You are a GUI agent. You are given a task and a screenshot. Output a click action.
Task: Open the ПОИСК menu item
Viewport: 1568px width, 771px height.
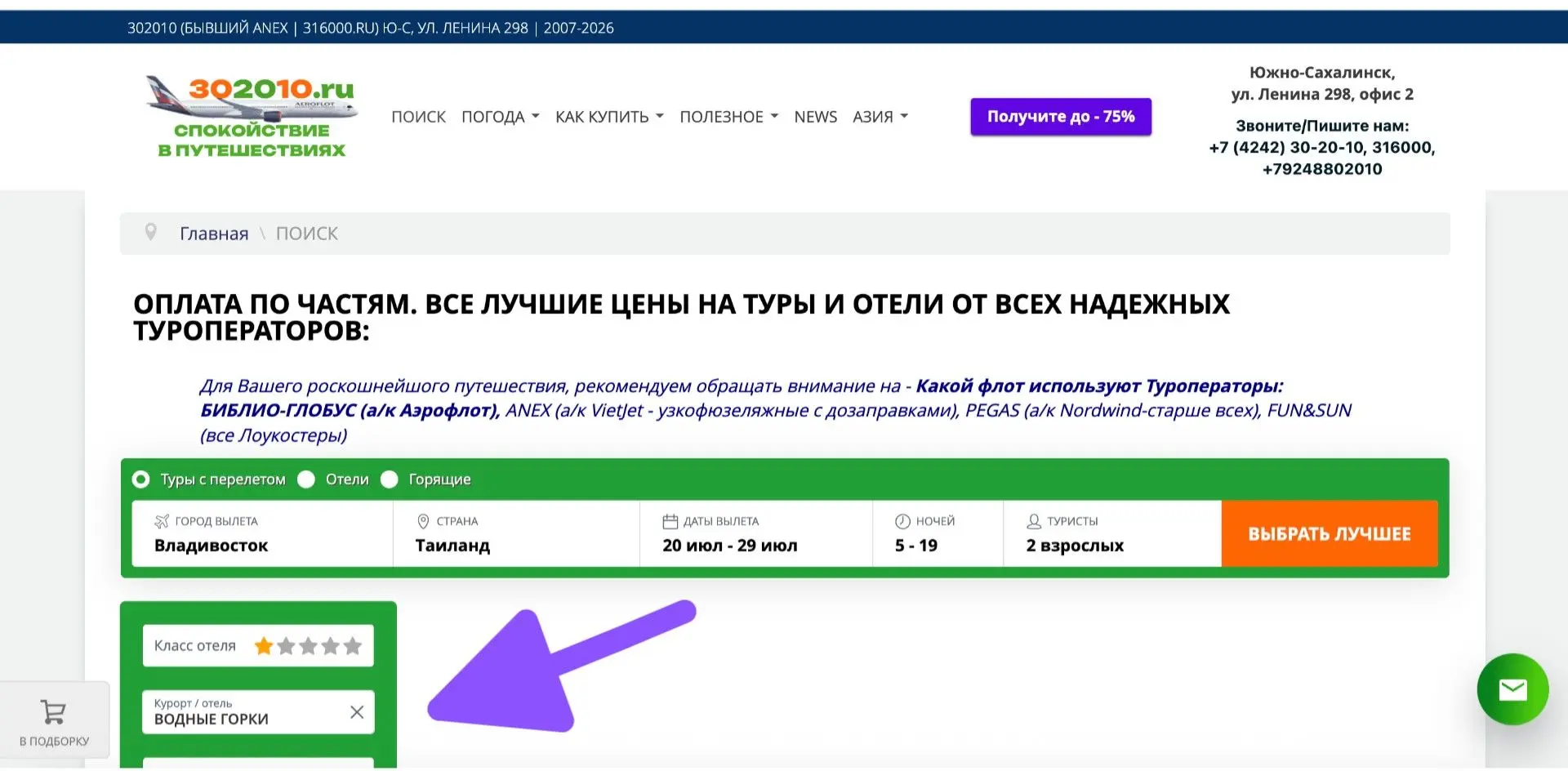418,117
